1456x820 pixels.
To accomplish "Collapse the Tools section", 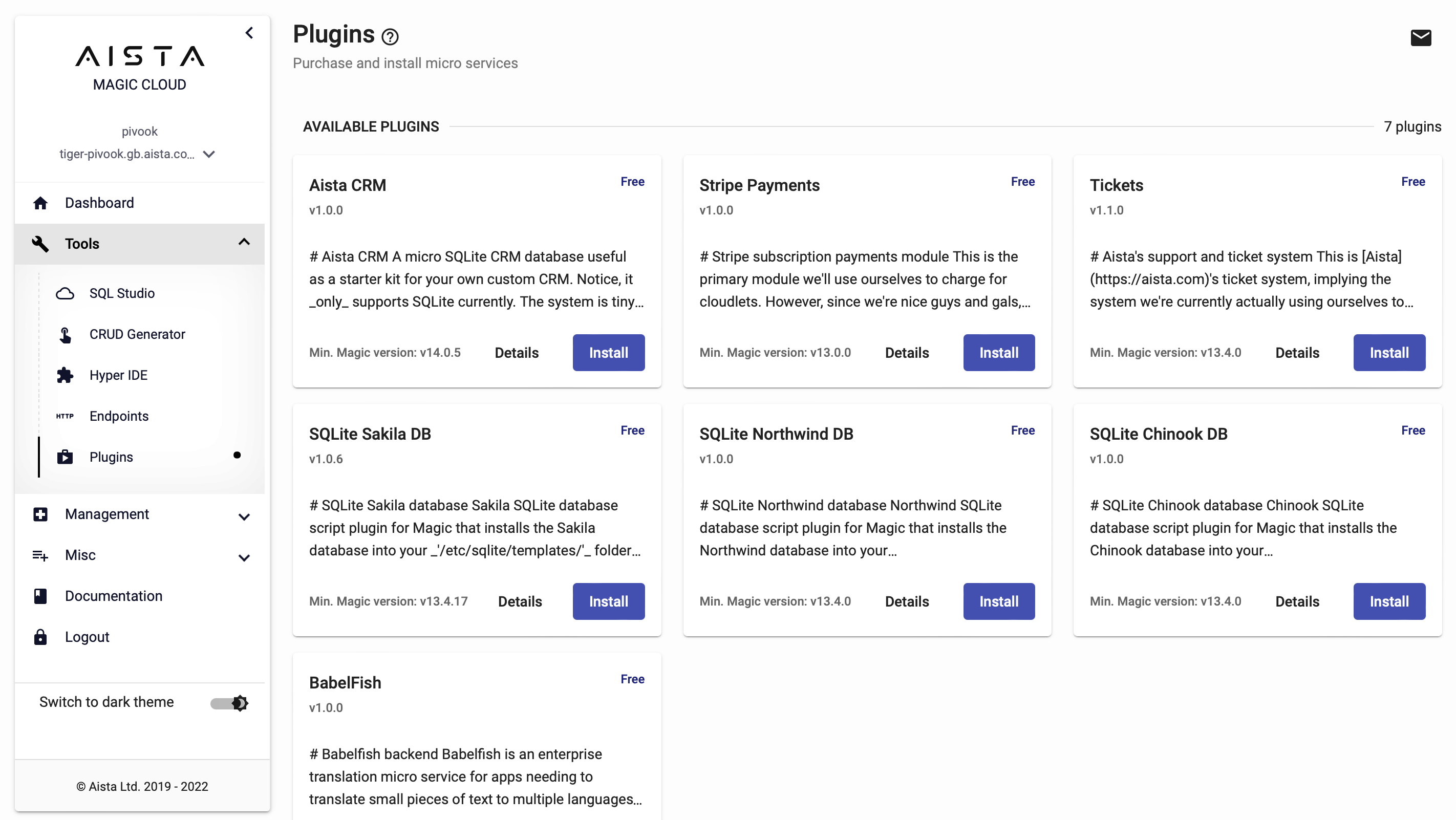I will [244, 242].
